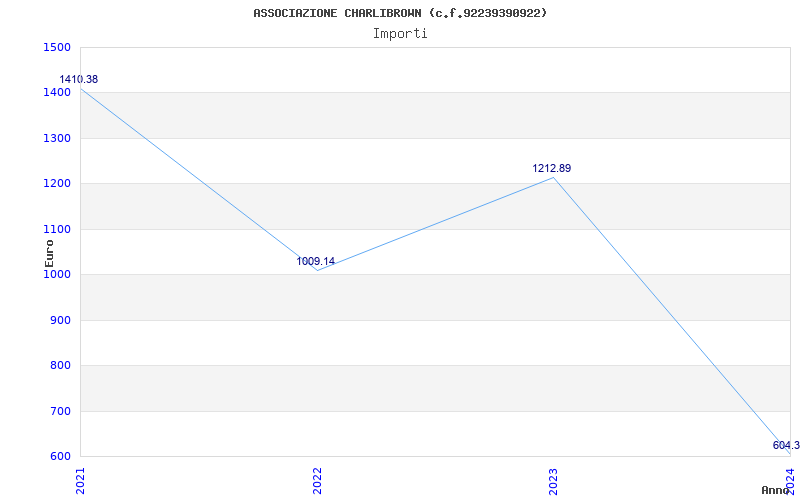Screen dimensions: 800x500
Task: Click x-axis year 2023
Action: [x=554, y=481]
